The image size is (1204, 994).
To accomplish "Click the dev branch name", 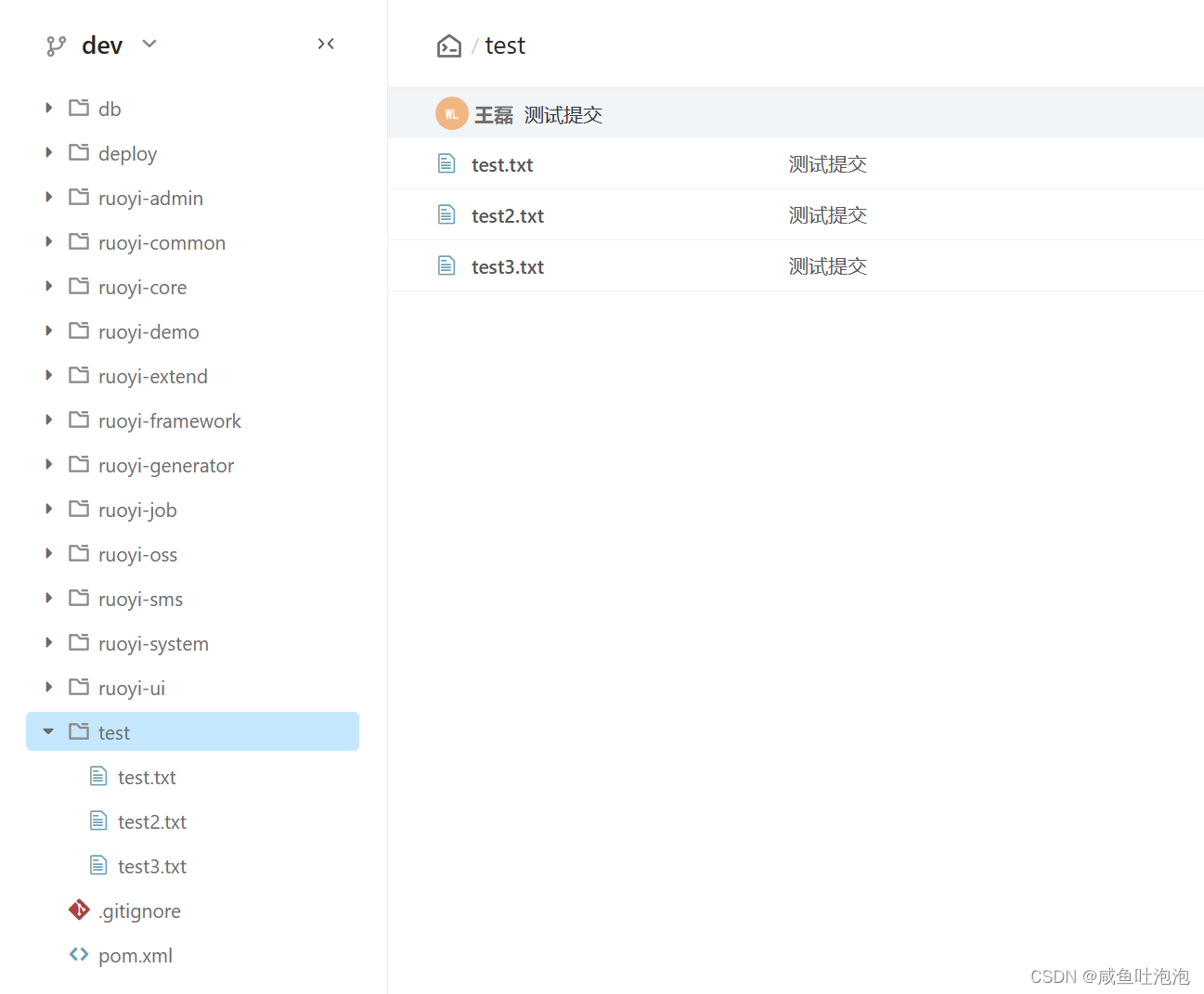I will (102, 45).
